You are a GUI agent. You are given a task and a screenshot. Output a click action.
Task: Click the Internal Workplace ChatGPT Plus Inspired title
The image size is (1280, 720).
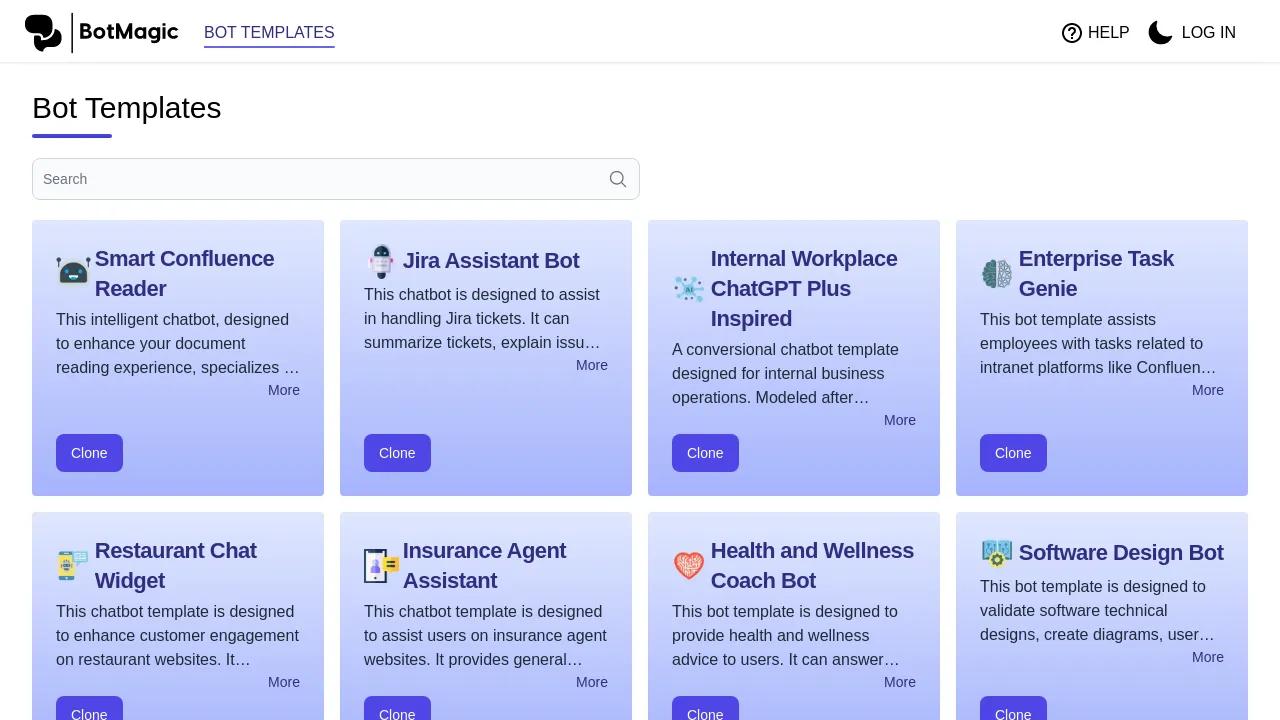(804, 288)
